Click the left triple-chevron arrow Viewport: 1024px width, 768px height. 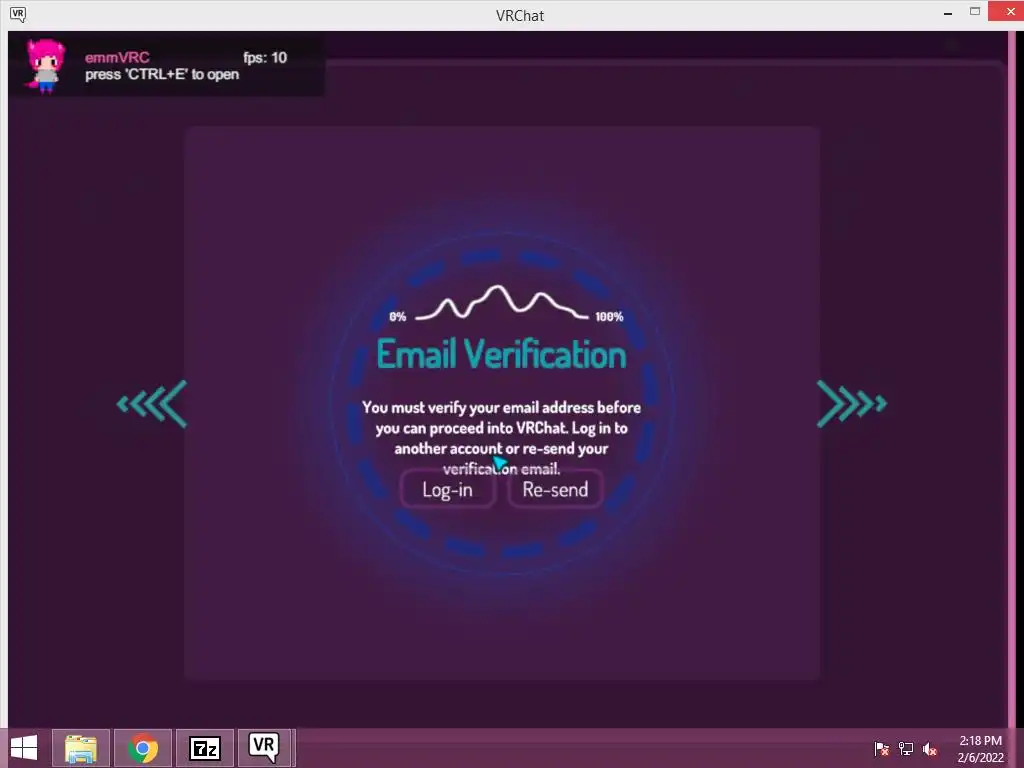pyautogui.click(x=152, y=404)
